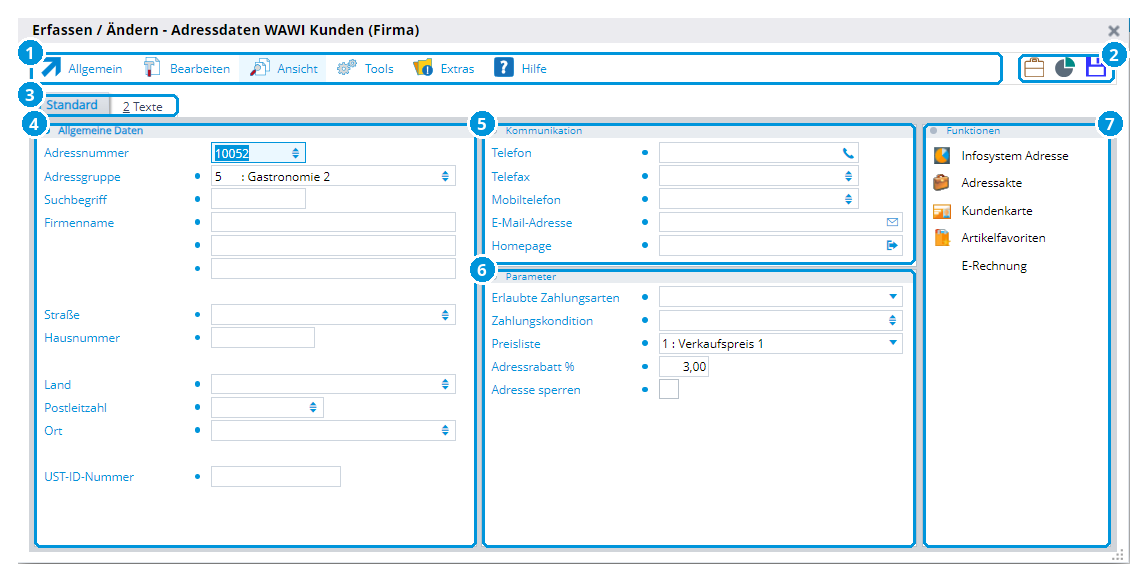This screenshot has width=1148, height=582.
Task: Open the Land selection list
Action: pyautogui.click(x=445, y=384)
